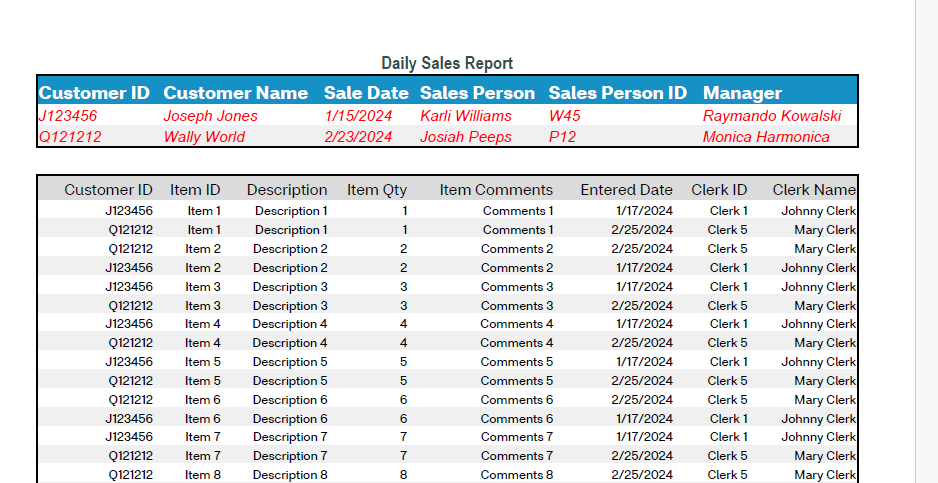Select the W45 sales person ID cell

[x=565, y=116]
